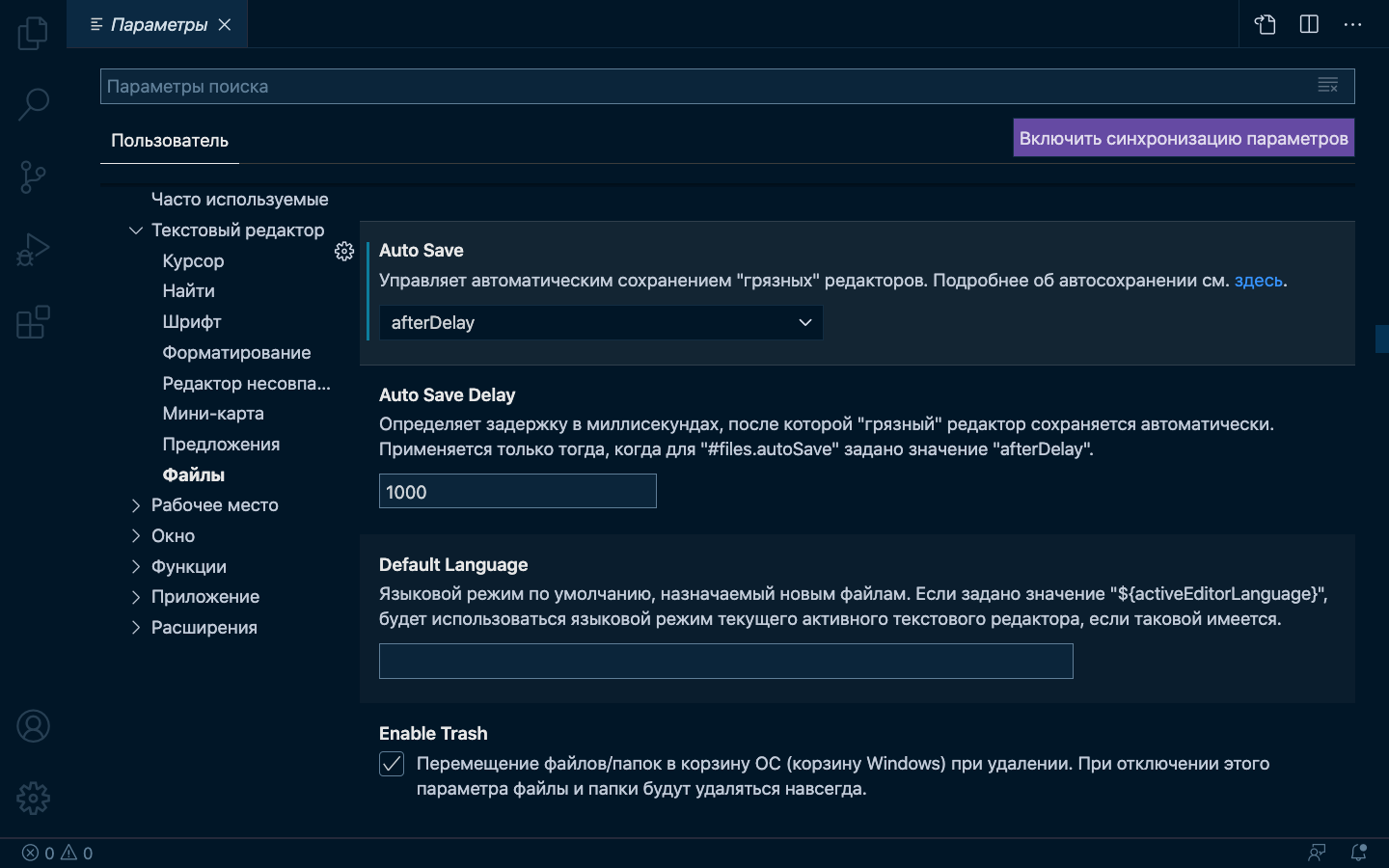1389x868 pixels.
Task: Uncheck the Enable Trash checkbox
Action: [392, 764]
